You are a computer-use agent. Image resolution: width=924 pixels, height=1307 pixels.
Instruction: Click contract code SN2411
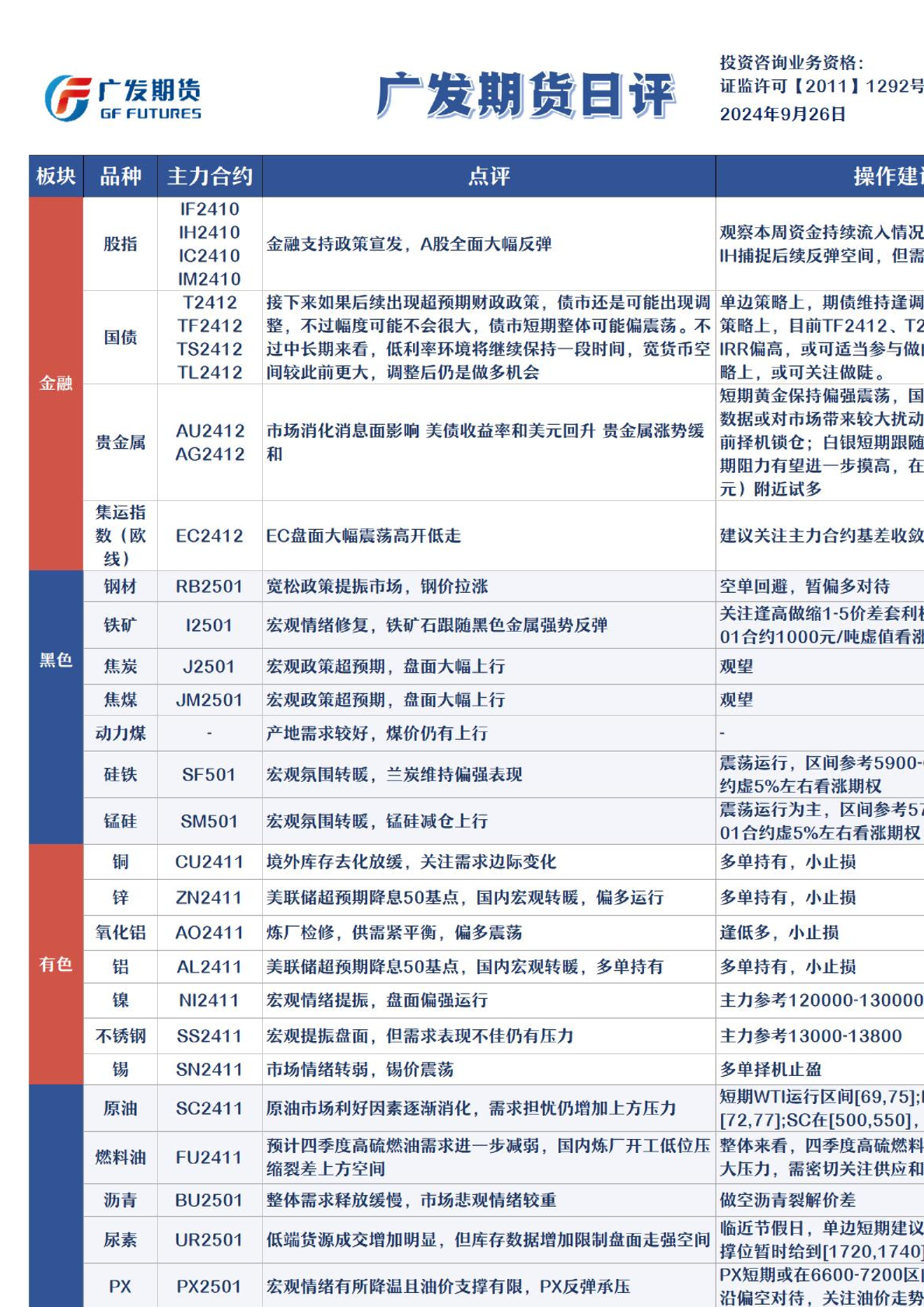[x=209, y=1070]
